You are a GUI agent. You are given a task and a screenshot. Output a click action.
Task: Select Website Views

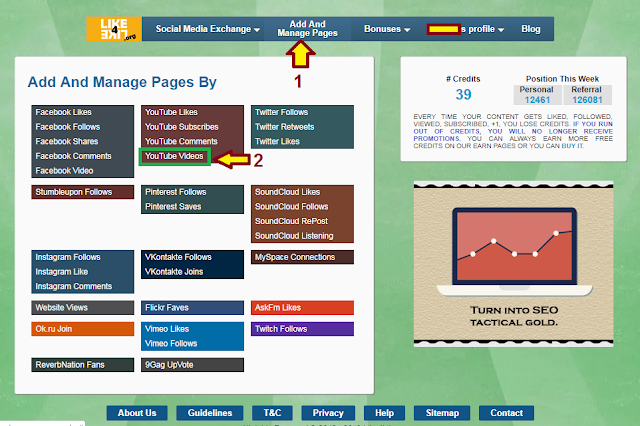(x=82, y=308)
